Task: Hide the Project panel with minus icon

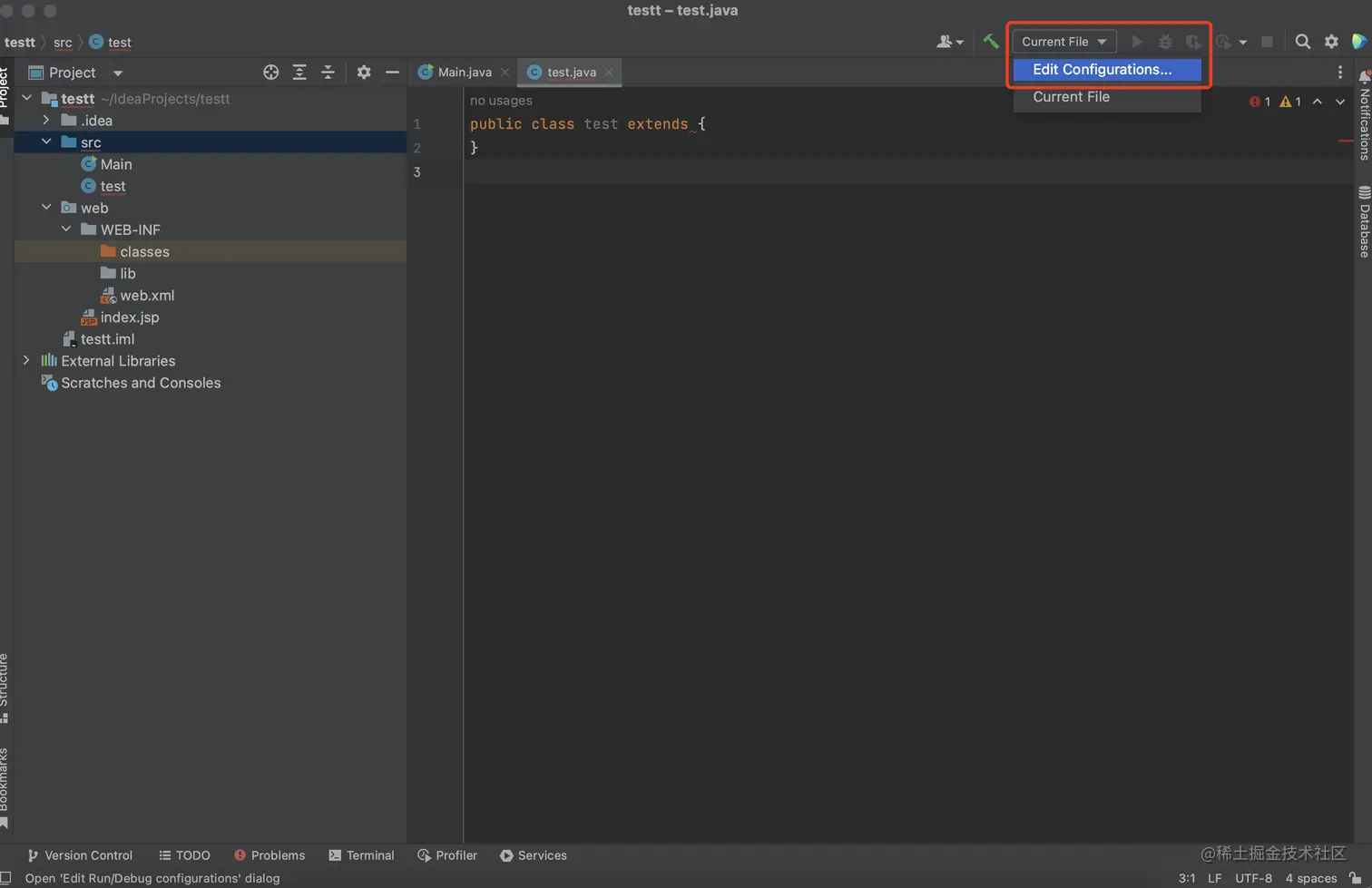Action: pyautogui.click(x=392, y=73)
